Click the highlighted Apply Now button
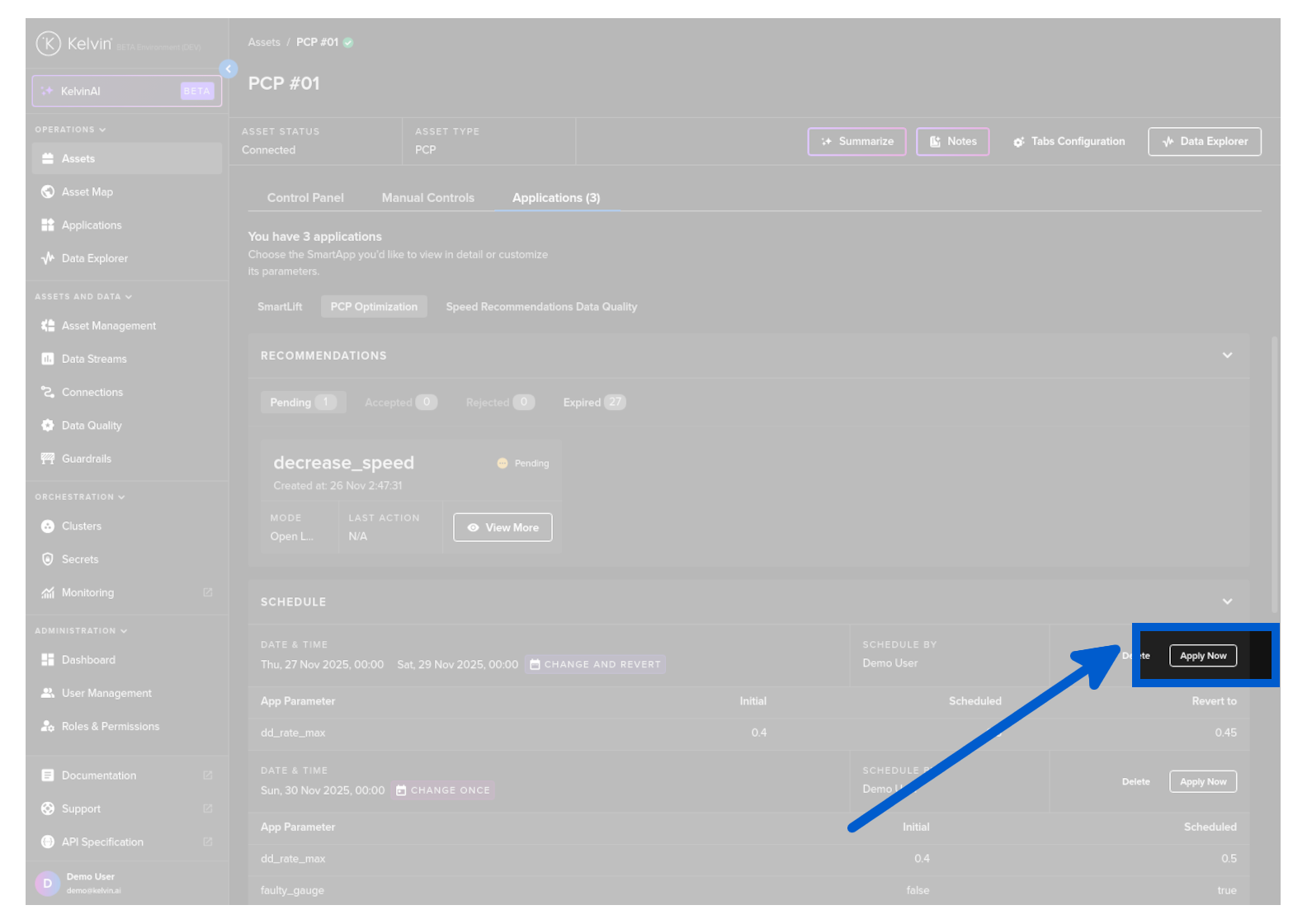 1202,656
